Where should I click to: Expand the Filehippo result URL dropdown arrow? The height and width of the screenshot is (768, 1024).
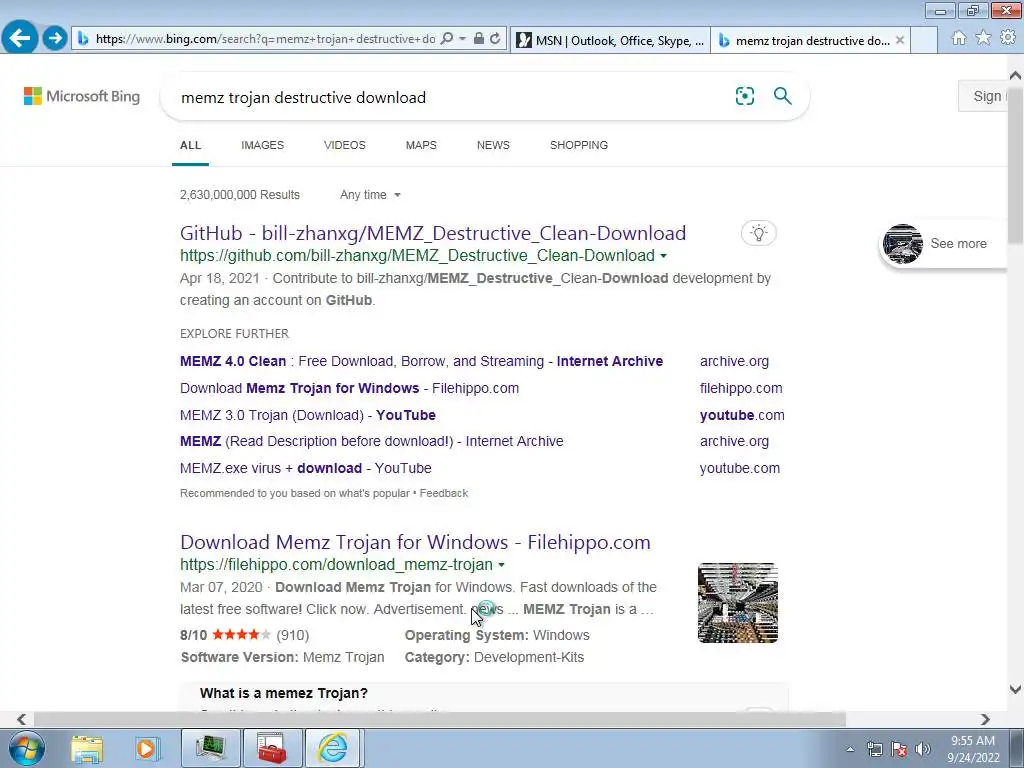click(502, 565)
